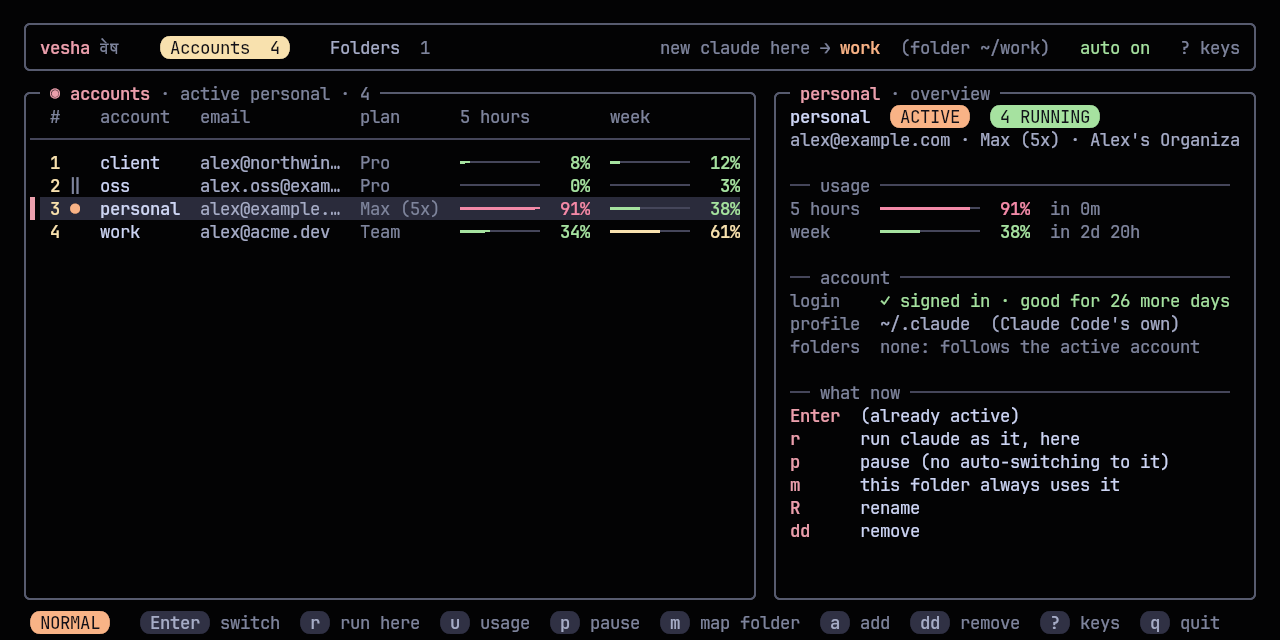1280x640 pixels.
Task: Click the overview week usage bar
Action: tap(930, 232)
